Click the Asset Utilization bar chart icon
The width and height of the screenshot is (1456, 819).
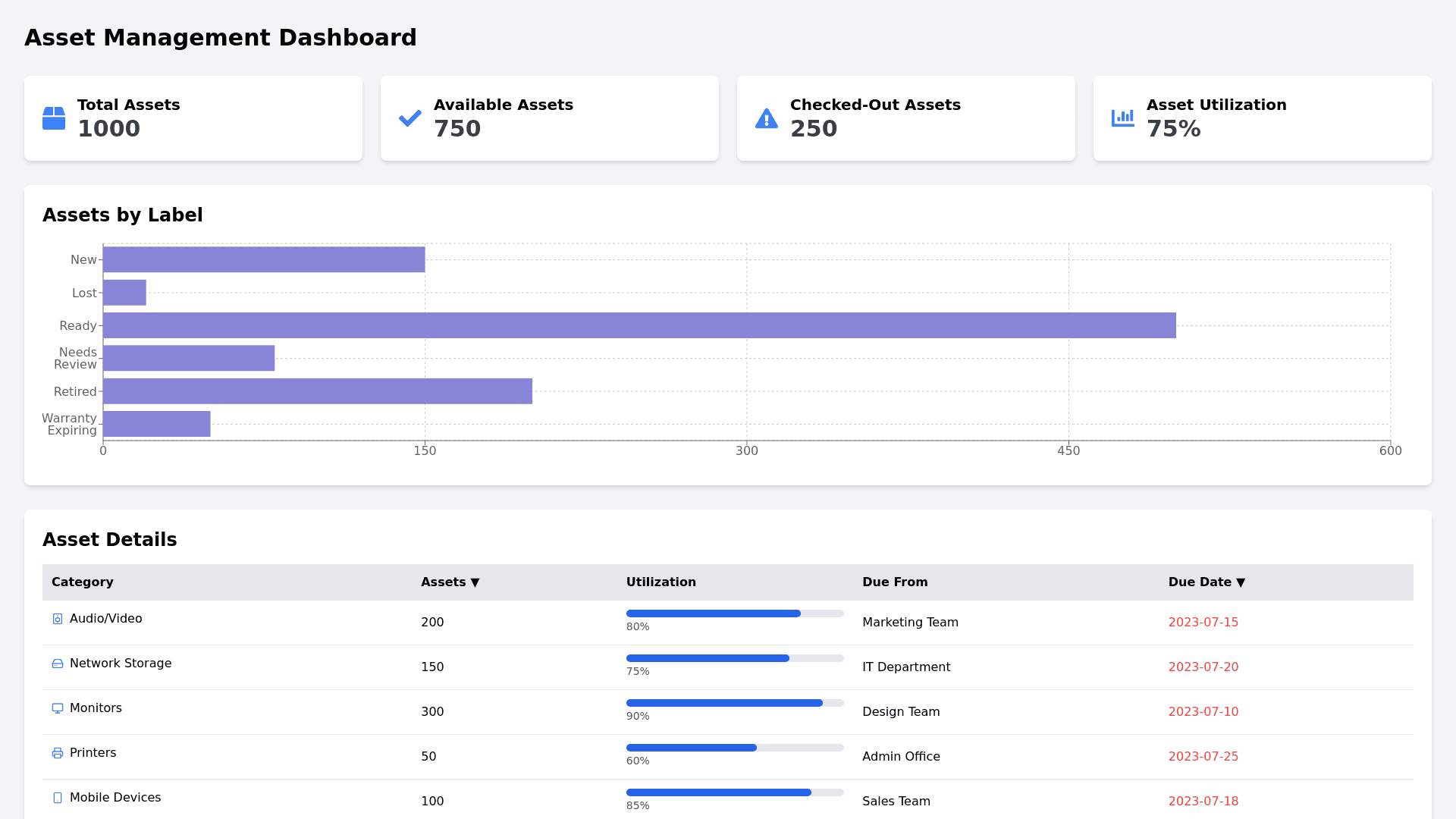[1123, 118]
